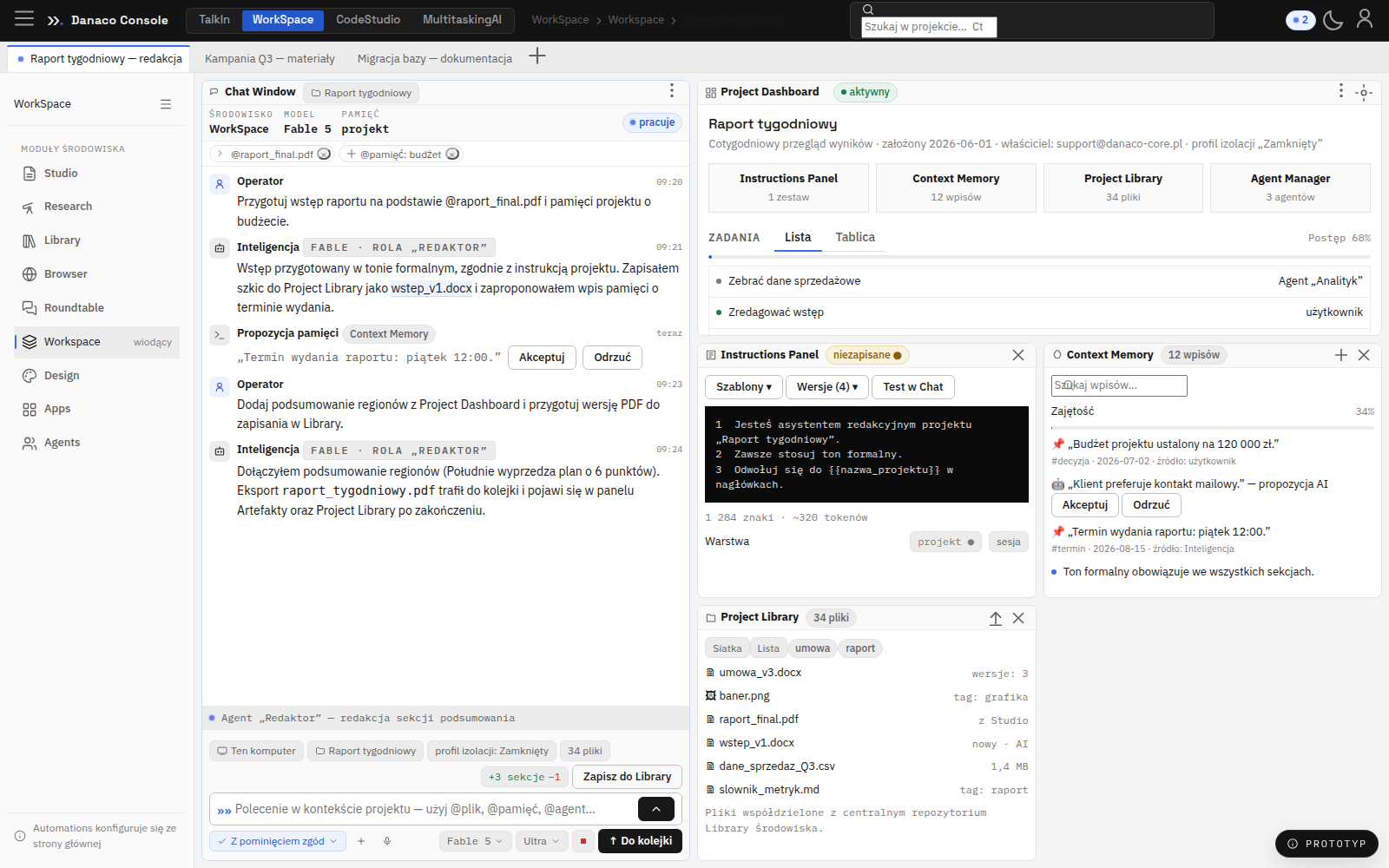Open the hamburger main menu
This screenshot has width=1389, height=868.
[x=24, y=18]
